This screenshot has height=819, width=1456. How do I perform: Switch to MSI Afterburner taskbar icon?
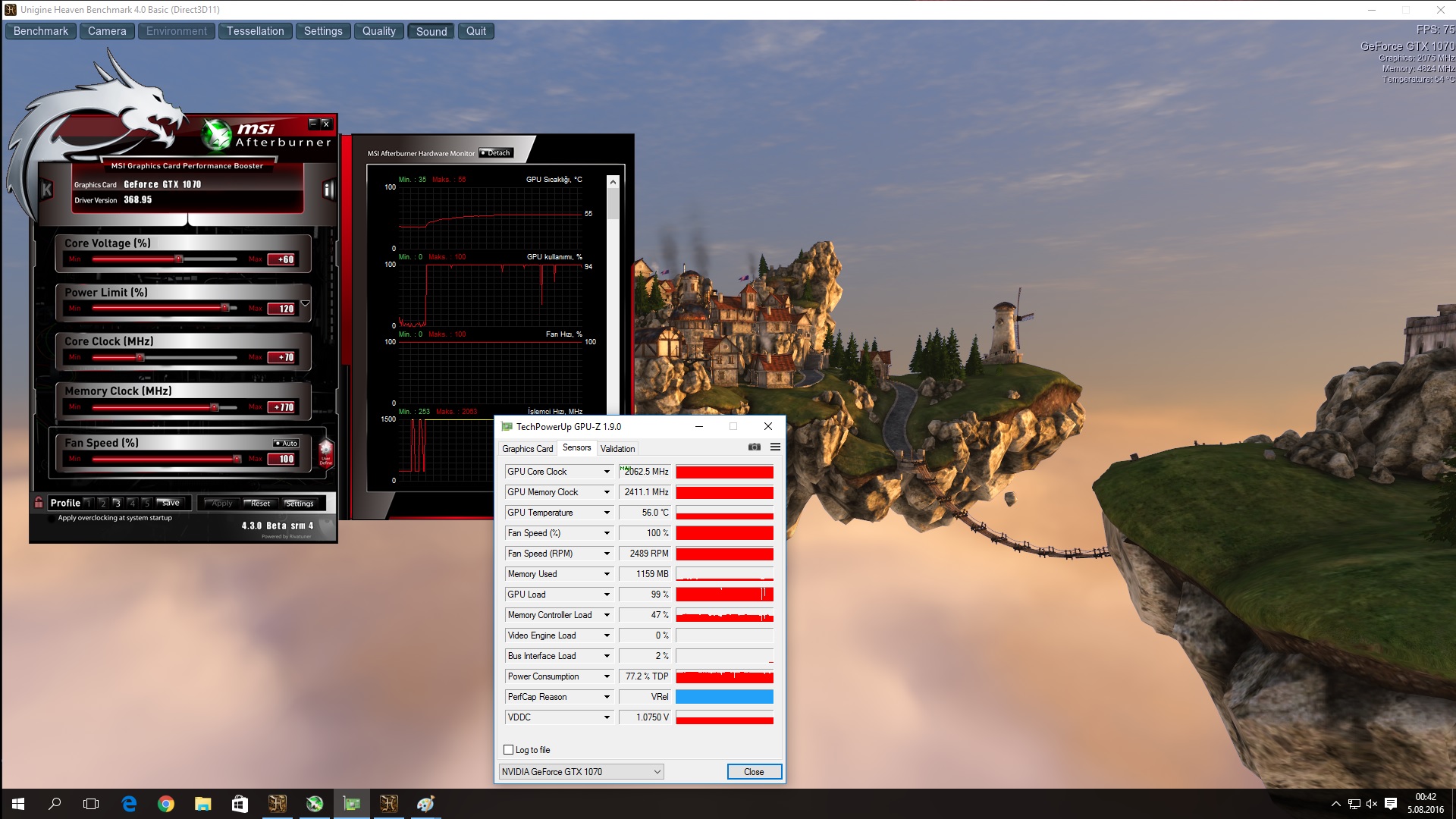314,804
